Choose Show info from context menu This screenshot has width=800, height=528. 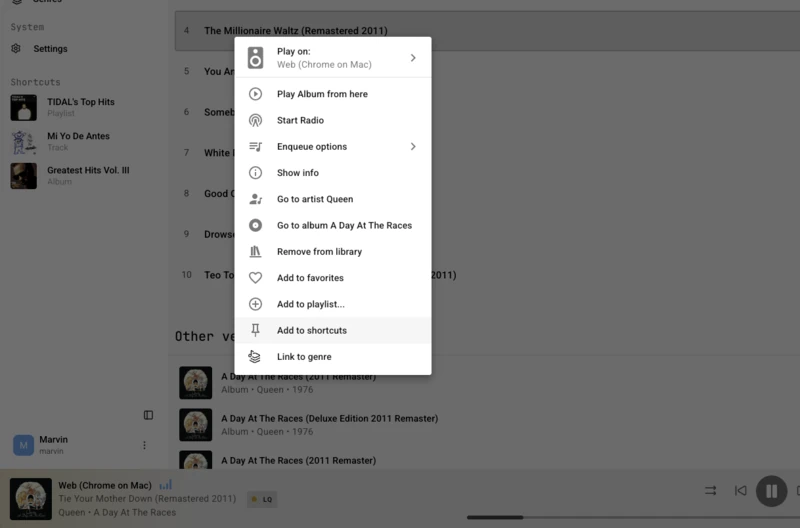333,173
